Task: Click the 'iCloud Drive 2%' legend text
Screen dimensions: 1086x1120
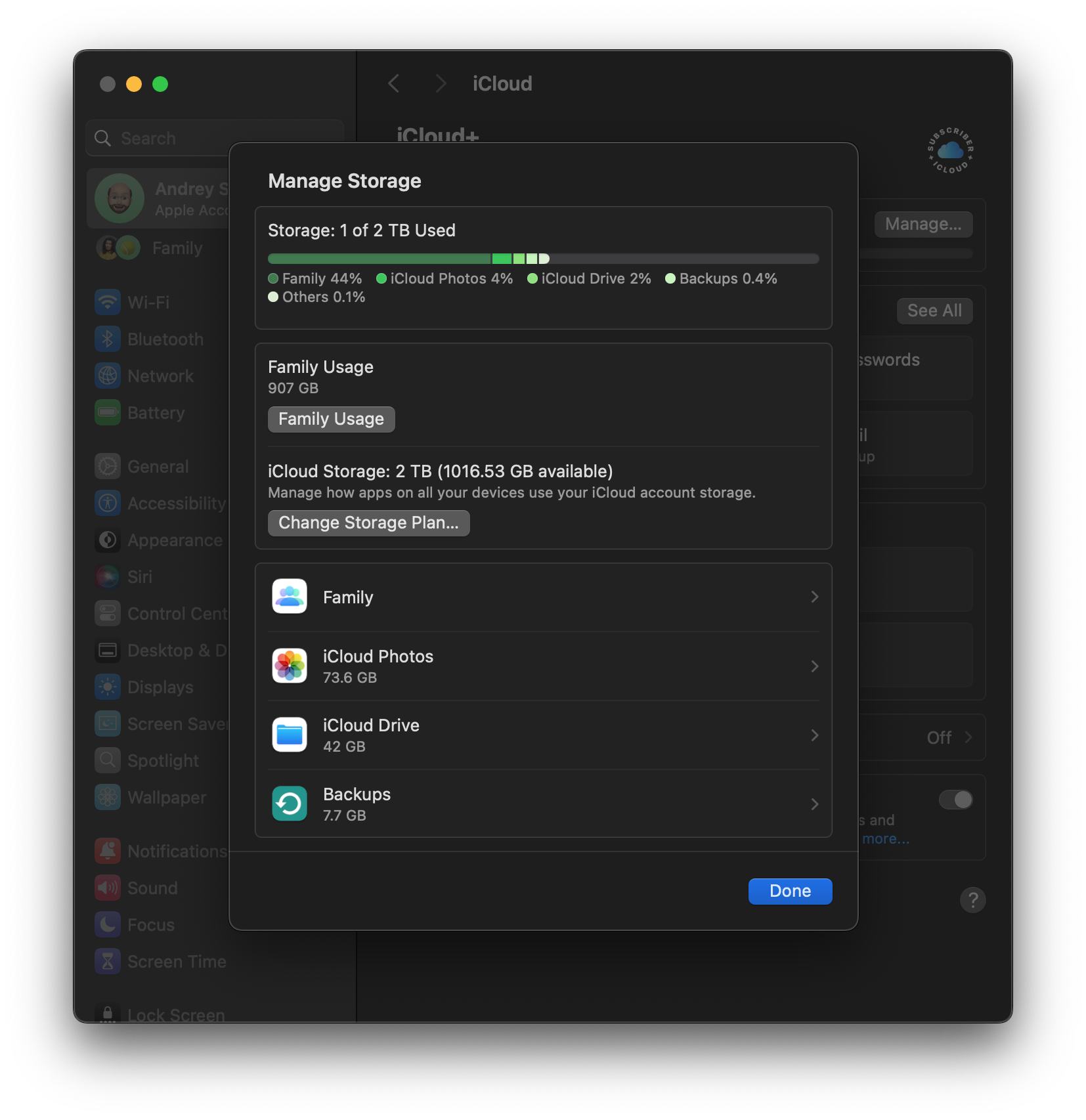Action: coord(596,278)
